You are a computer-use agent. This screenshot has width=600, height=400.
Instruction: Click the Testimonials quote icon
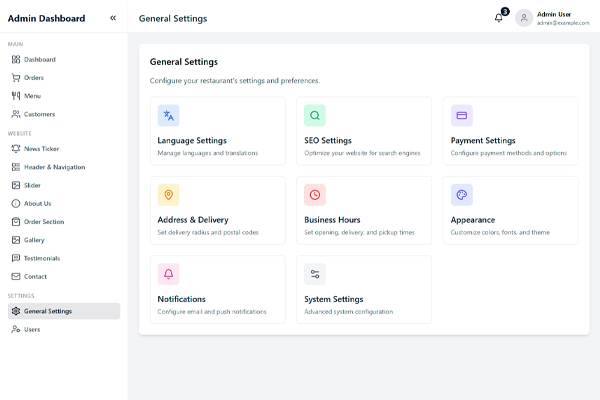[x=16, y=258]
